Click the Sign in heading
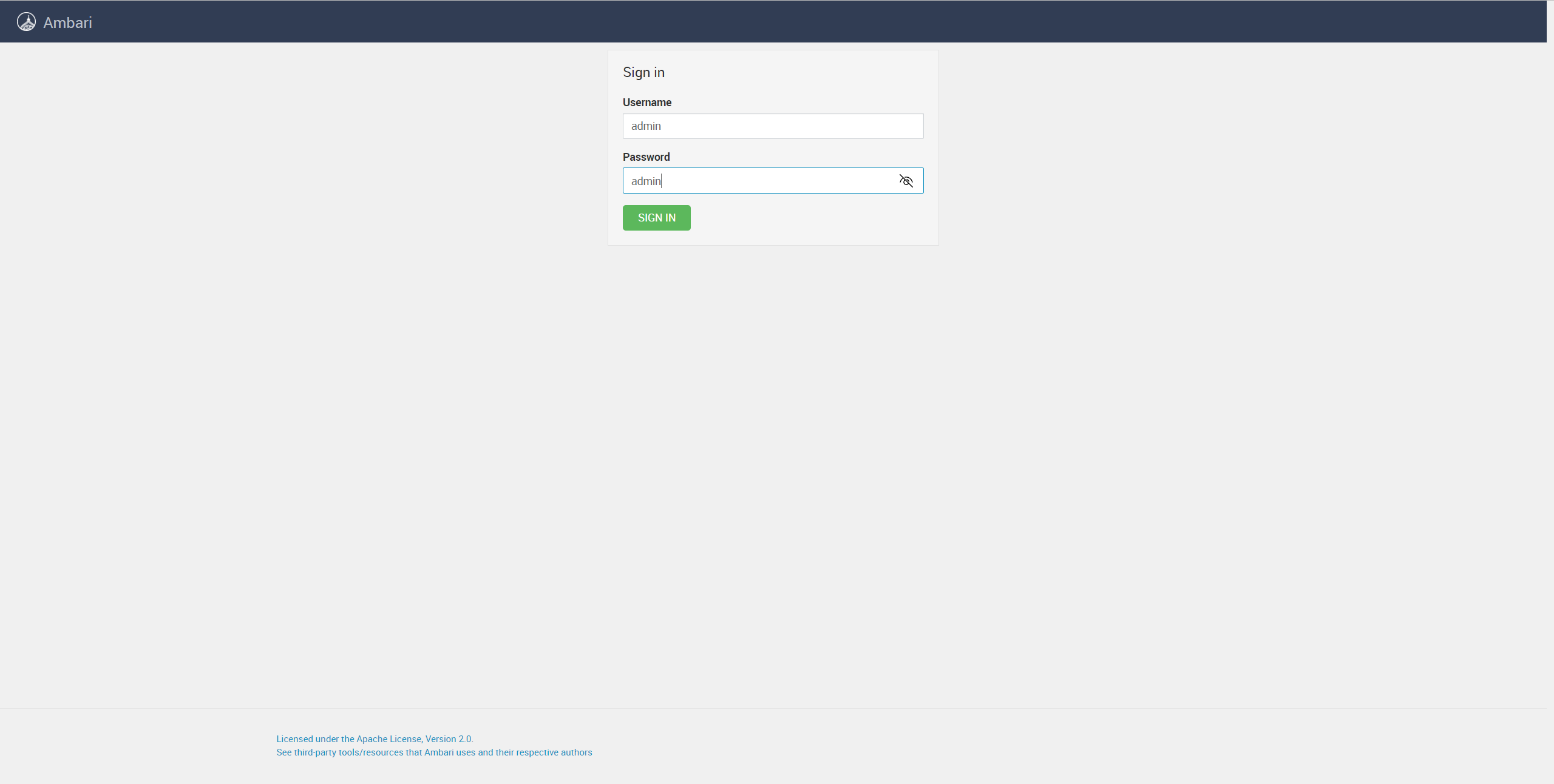This screenshot has height=784, width=1554. tap(643, 72)
